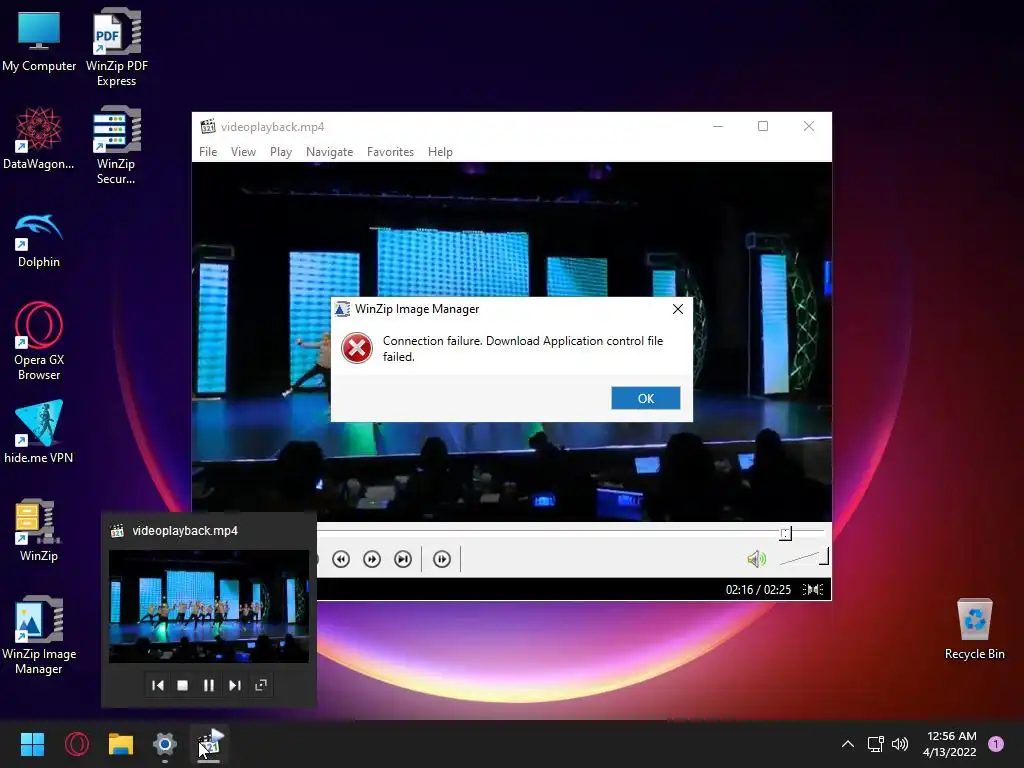Open the Favorites menu
The image size is (1024, 768).
tap(390, 152)
